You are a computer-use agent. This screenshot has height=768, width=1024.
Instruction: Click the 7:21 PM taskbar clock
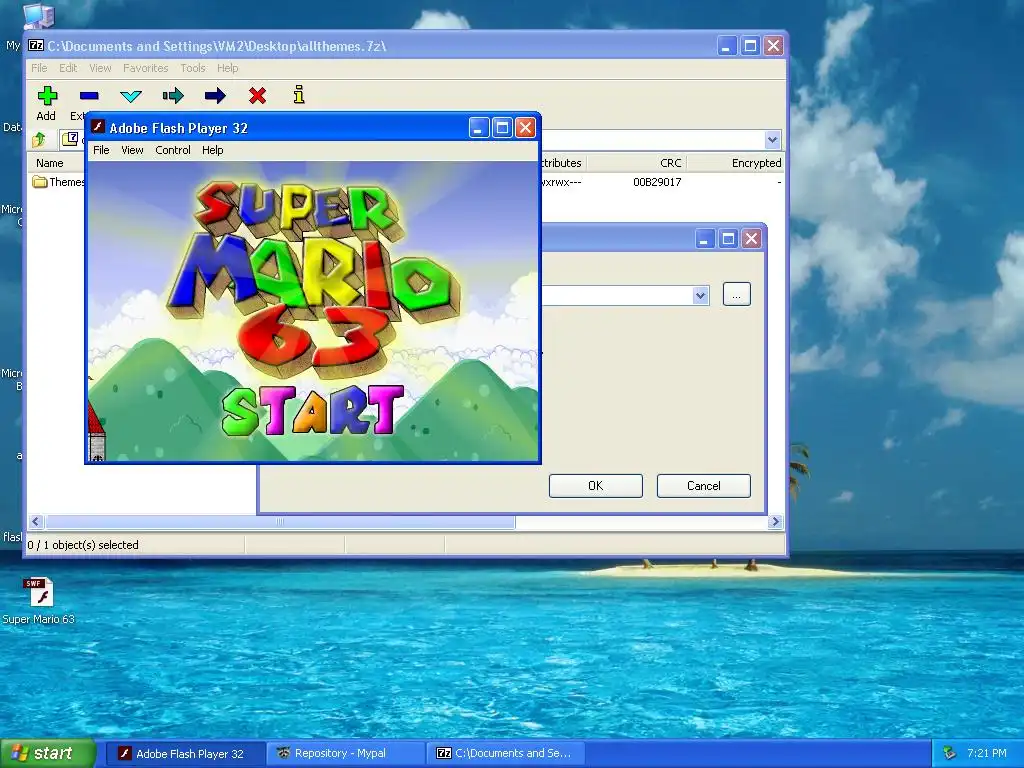pos(987,754)
